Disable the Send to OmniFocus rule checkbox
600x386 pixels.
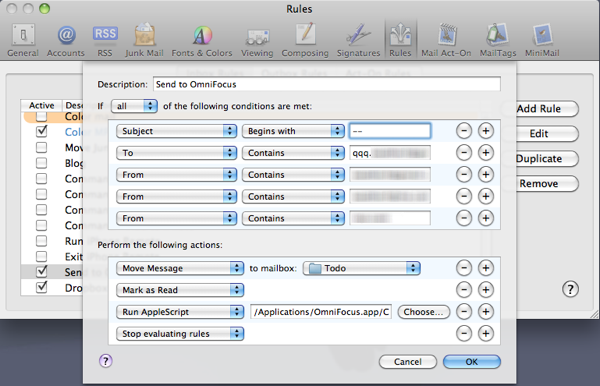pyautogui.click(x=41, y=272)
